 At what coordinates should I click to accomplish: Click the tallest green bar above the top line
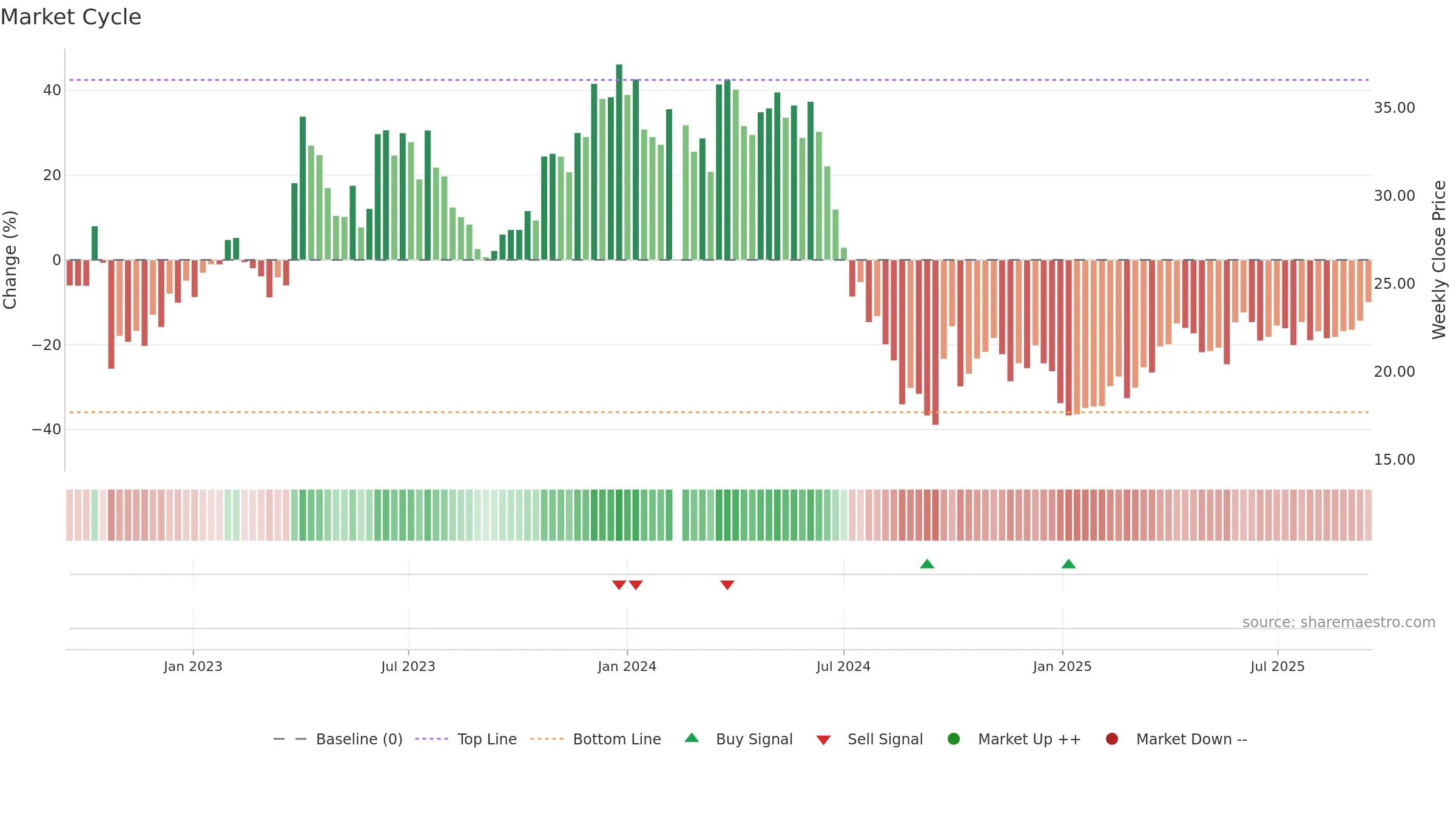(619, 162)
